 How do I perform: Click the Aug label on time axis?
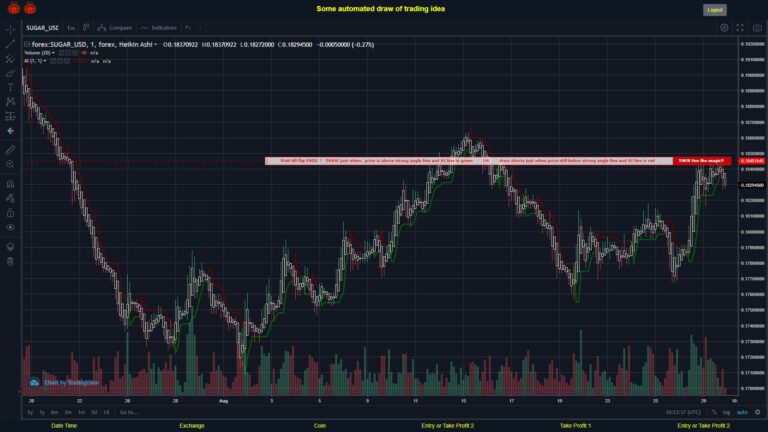(223, 401)
